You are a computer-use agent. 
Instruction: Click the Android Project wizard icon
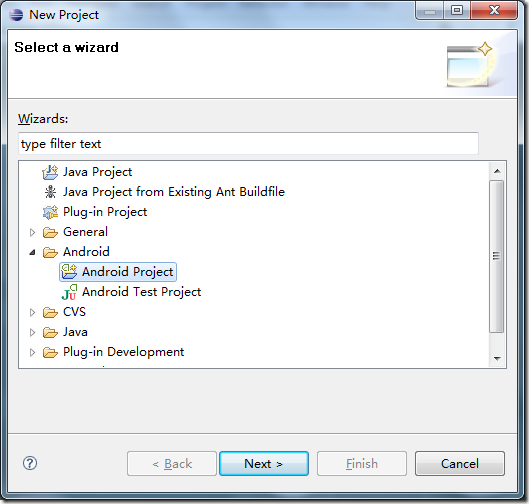(69, 272)
